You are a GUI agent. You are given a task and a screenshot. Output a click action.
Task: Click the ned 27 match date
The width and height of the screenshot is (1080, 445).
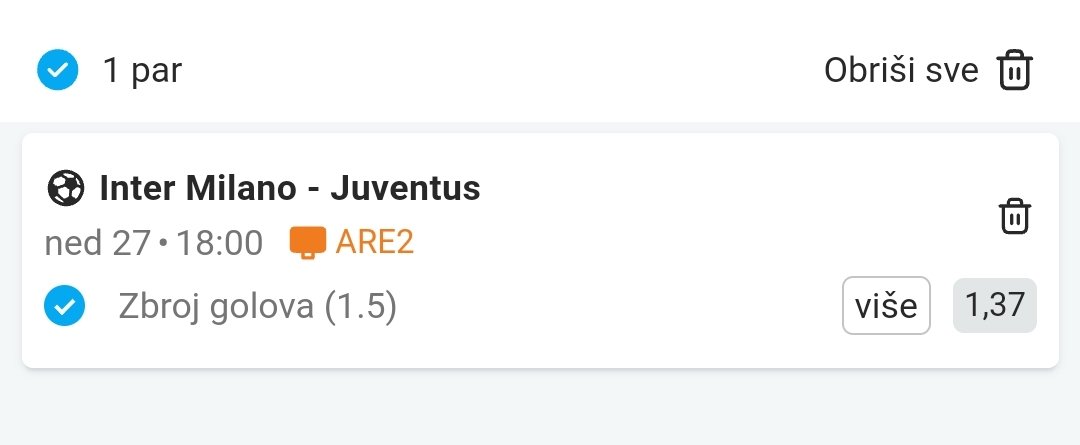tap(97, 242)
